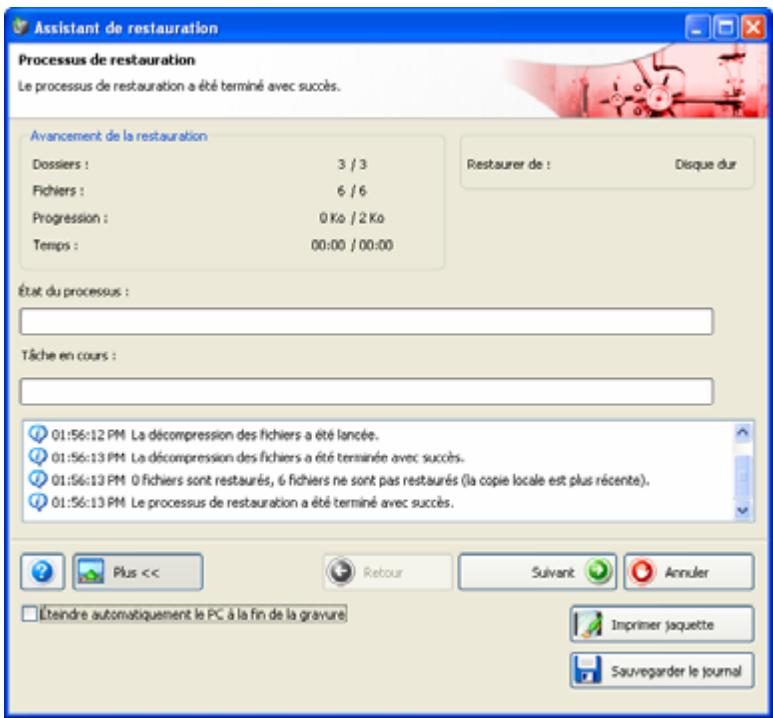Click the blue help question mark button
This screenshot has width=773, height=718.
[x=42, y=572]
